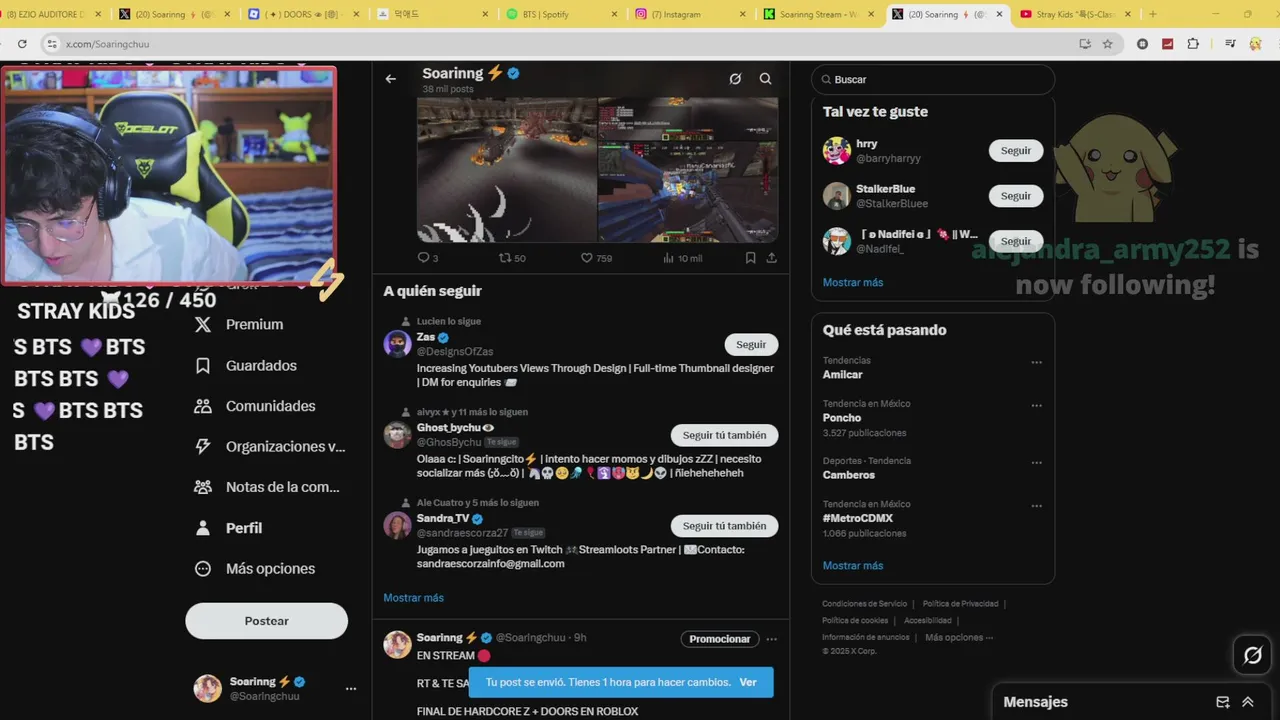Follow back Sandra_TV

click(x=724, y=526)
